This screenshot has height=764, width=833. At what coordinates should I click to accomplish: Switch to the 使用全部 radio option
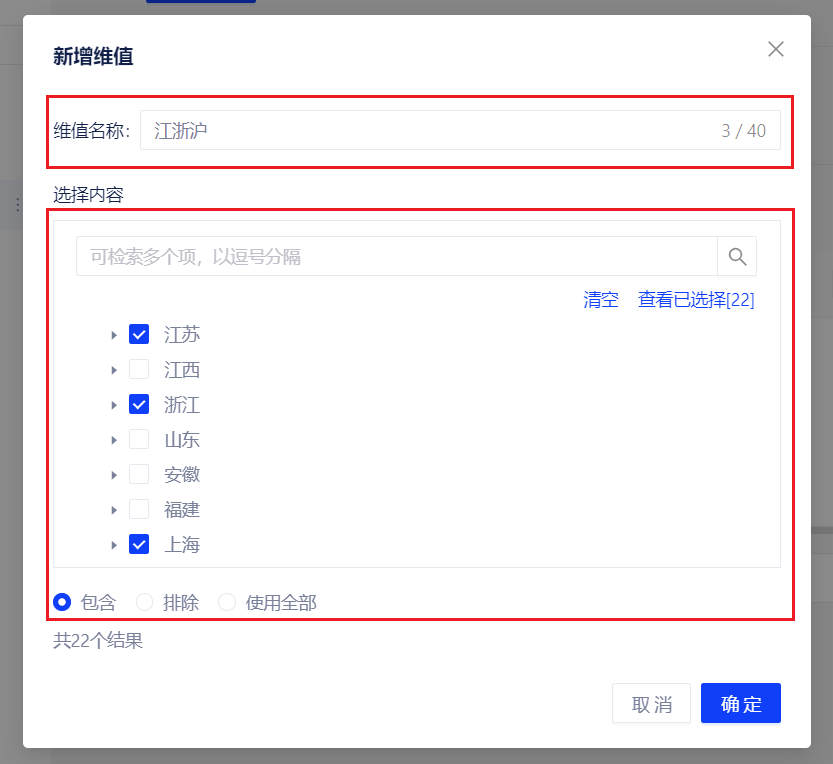[x=227, y=602]
